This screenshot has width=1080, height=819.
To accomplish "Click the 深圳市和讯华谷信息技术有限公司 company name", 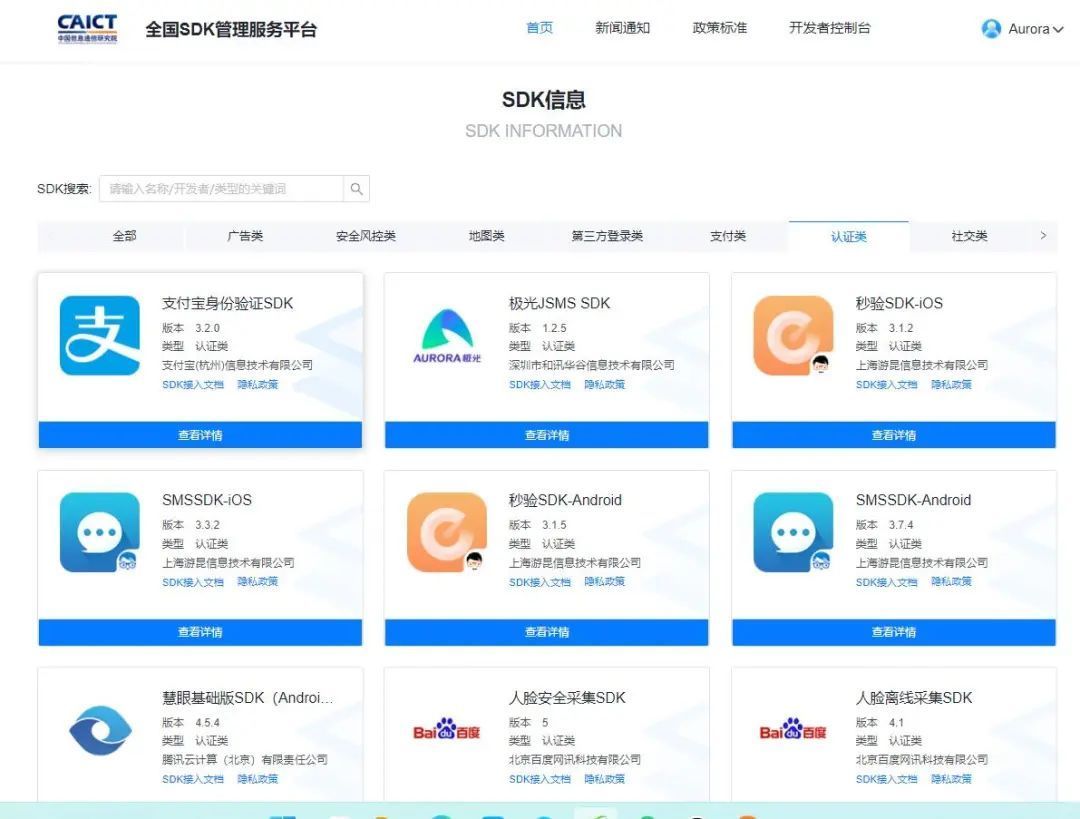I will 592,365.
